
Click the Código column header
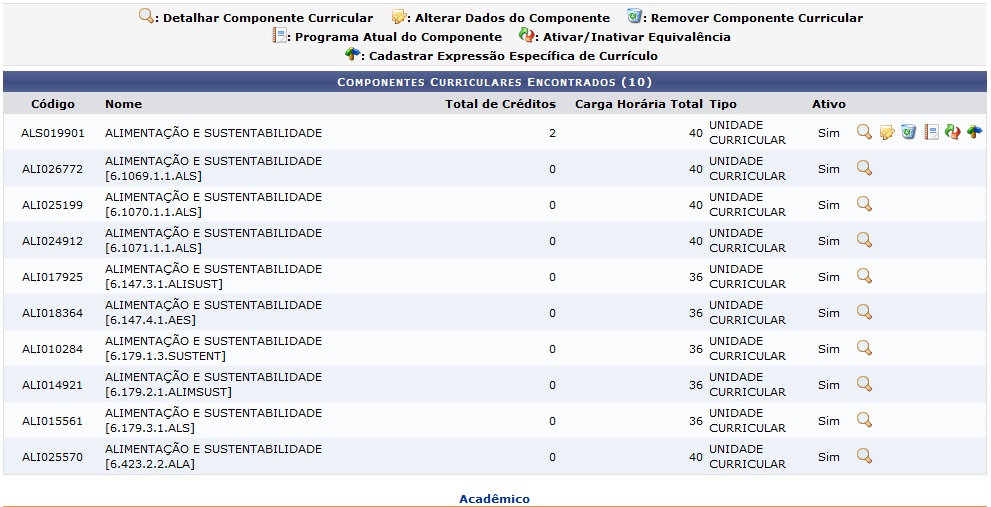tap(53, 104)
